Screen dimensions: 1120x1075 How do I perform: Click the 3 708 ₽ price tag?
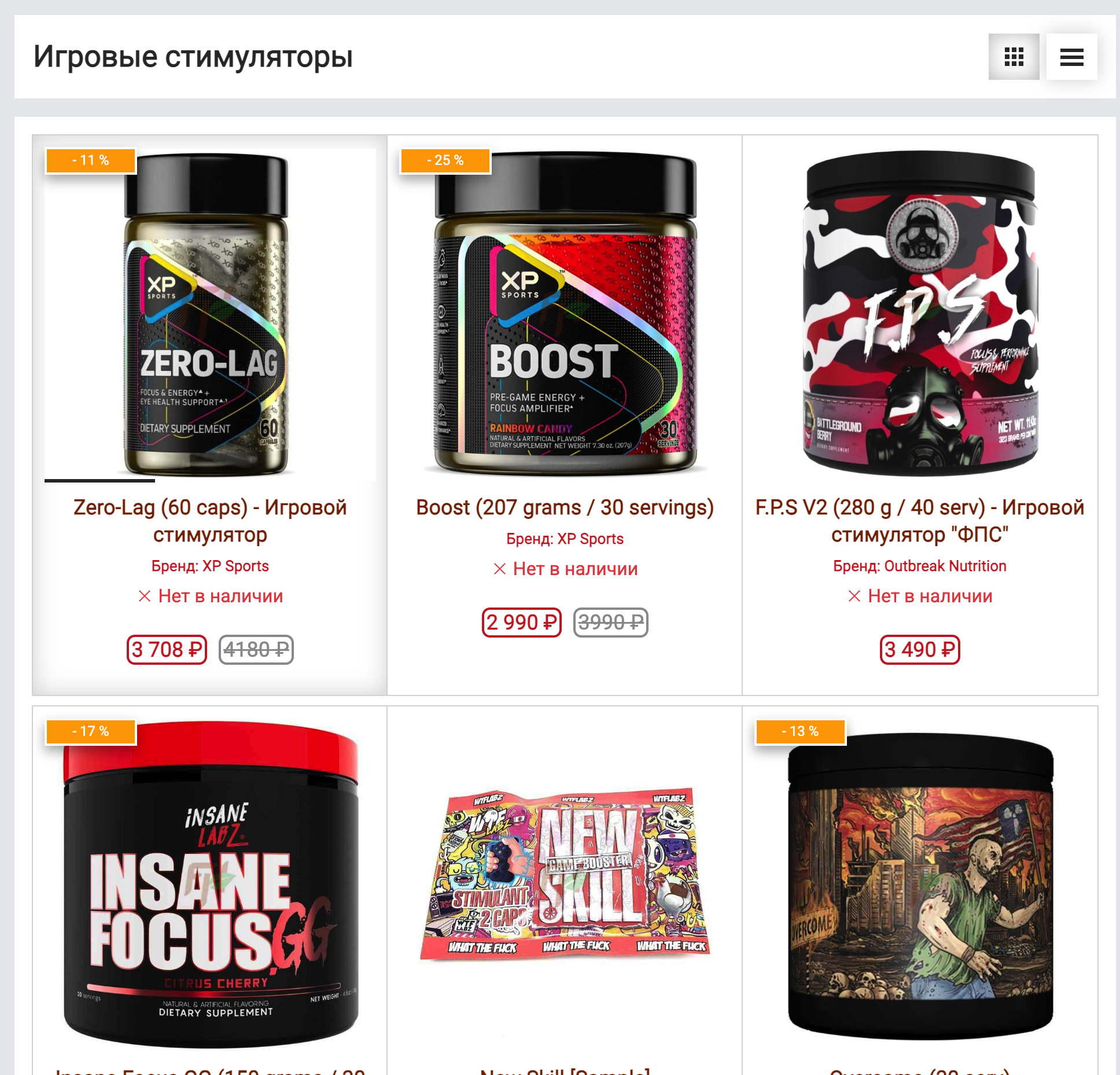167,650
